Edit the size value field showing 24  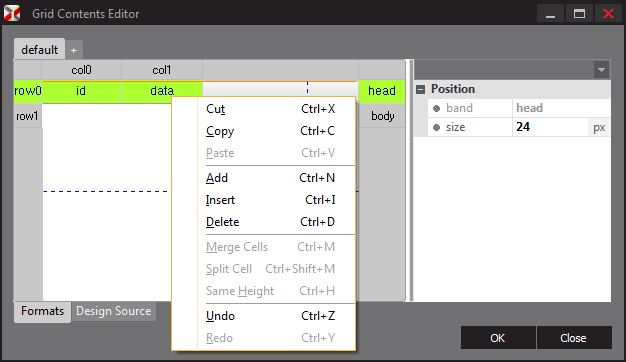pyautogui.click(x=550, y=127)
